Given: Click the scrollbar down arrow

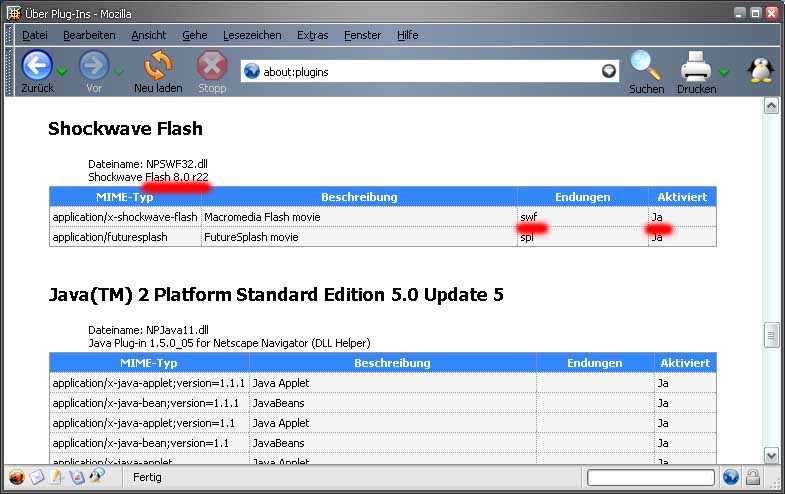Looking at the screenshot, I should (x=771, y=455).
